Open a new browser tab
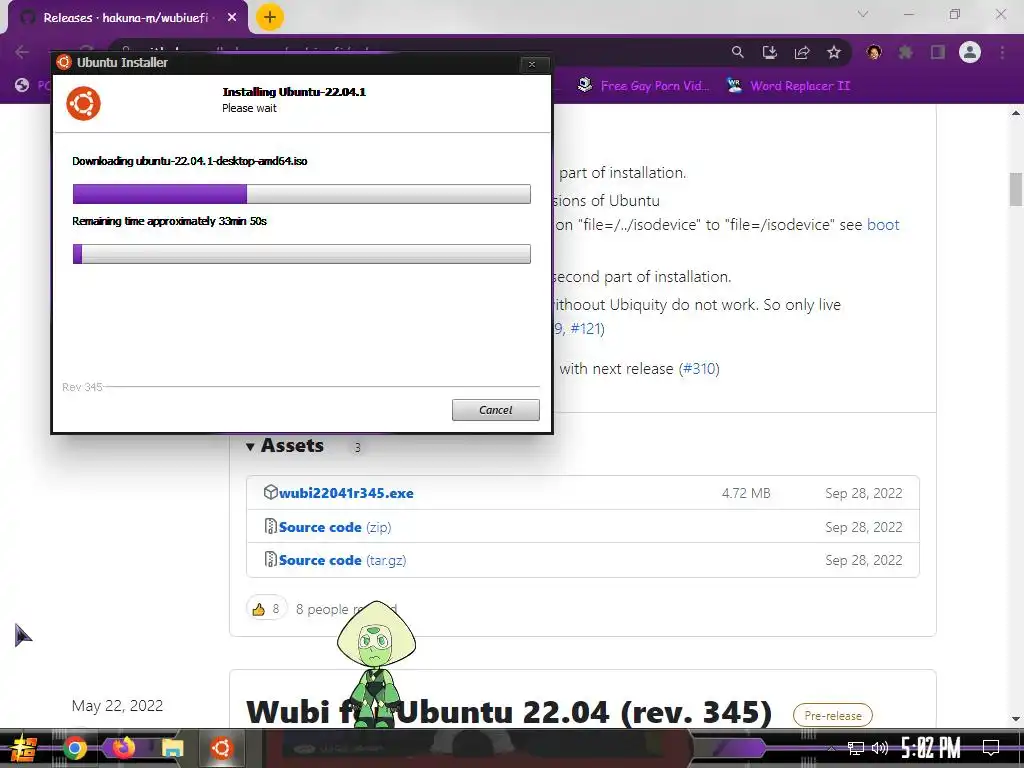1024x768 pixels. [x=270, y=17]
